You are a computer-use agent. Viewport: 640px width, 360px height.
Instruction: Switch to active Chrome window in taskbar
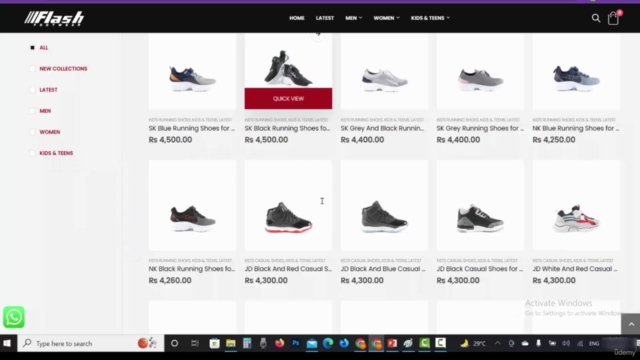click(376, 343)
